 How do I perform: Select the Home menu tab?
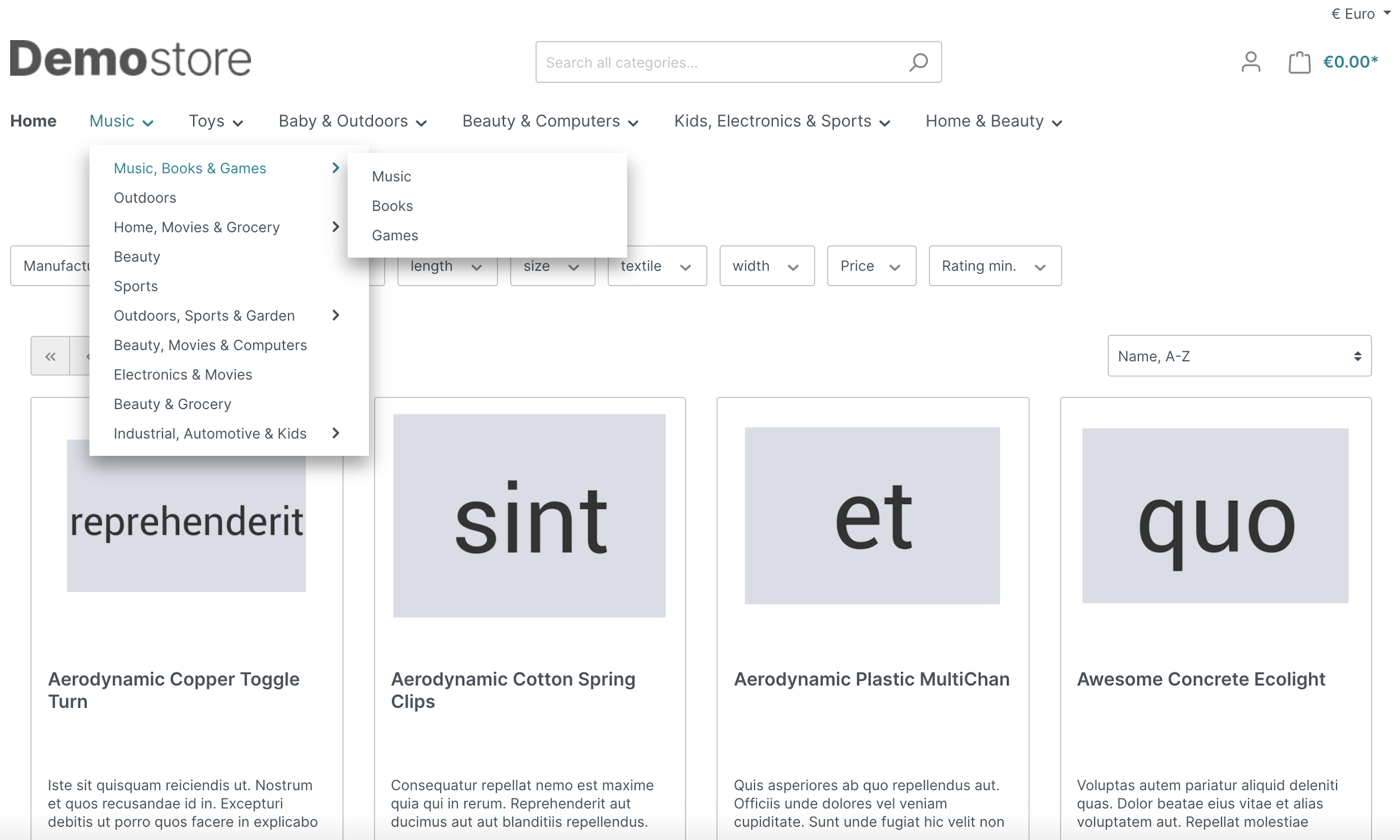(32, 121)
